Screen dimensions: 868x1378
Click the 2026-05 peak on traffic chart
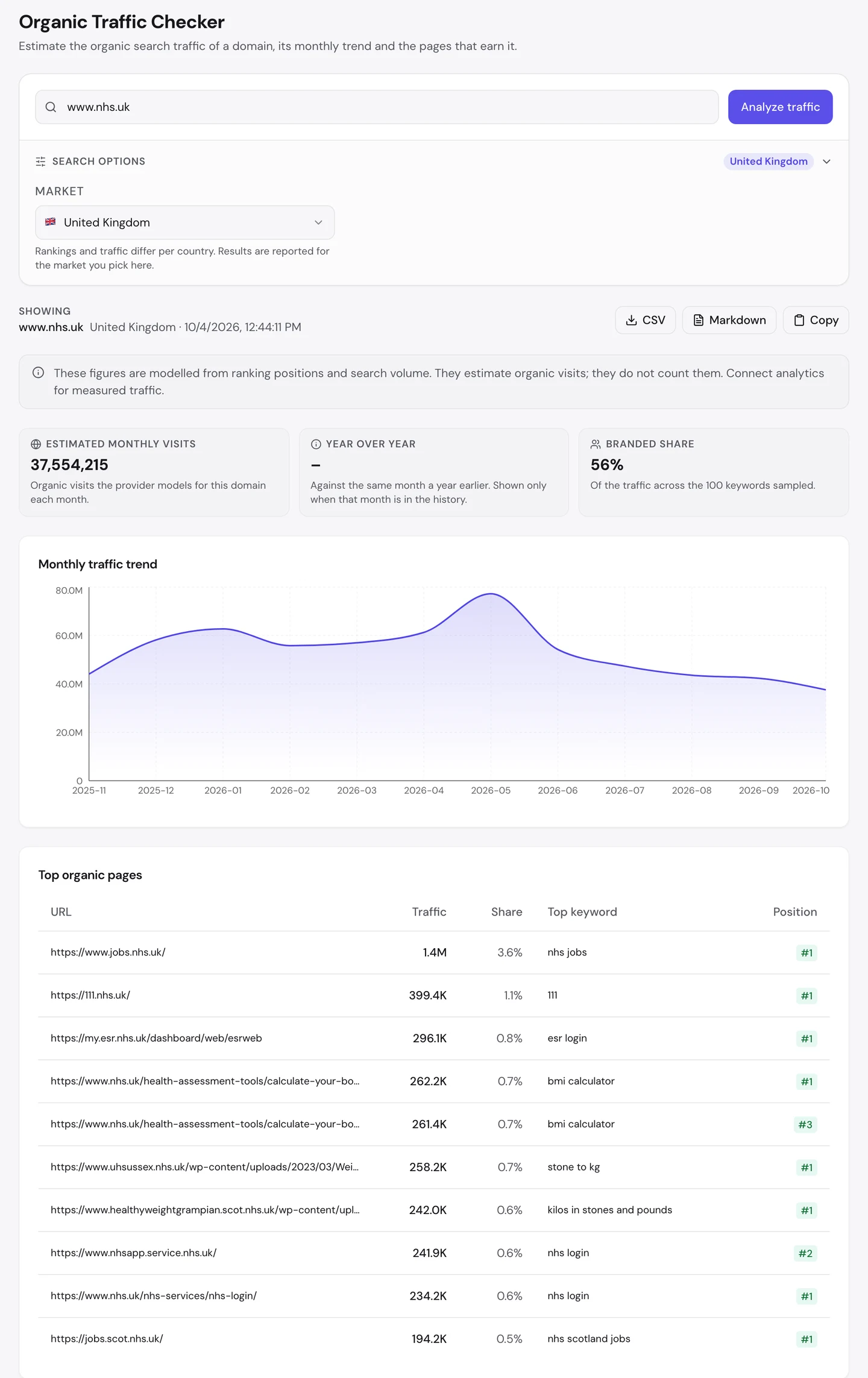point(491,594)
